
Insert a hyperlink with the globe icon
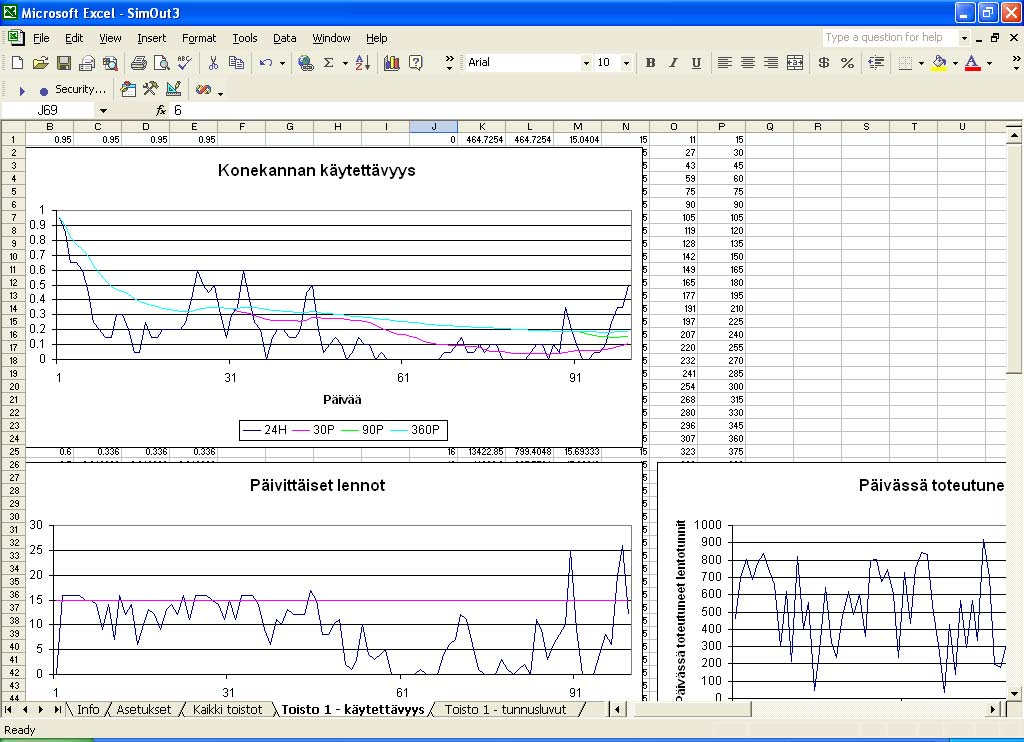pos(305,63)
